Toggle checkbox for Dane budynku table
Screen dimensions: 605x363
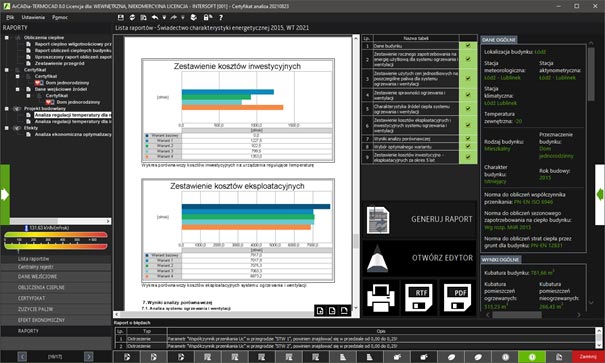(x=468, y=46)
